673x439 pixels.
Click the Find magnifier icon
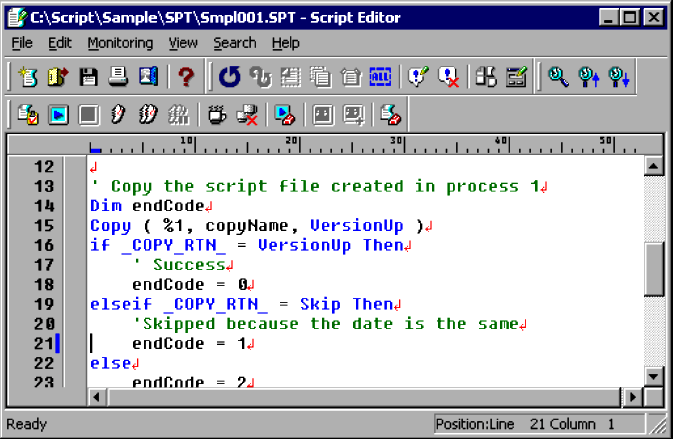558,77
